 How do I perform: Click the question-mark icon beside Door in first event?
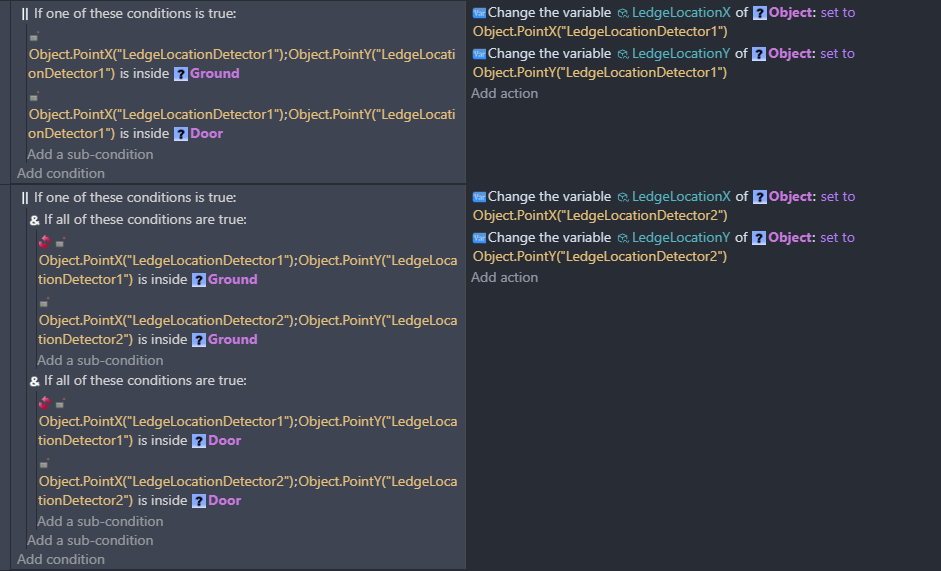(181, 134)
